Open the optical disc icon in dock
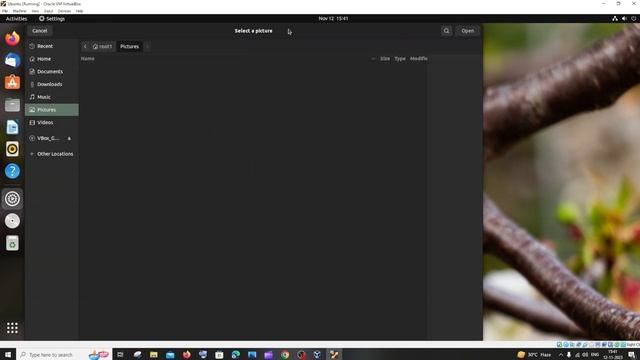 point(12,221)
